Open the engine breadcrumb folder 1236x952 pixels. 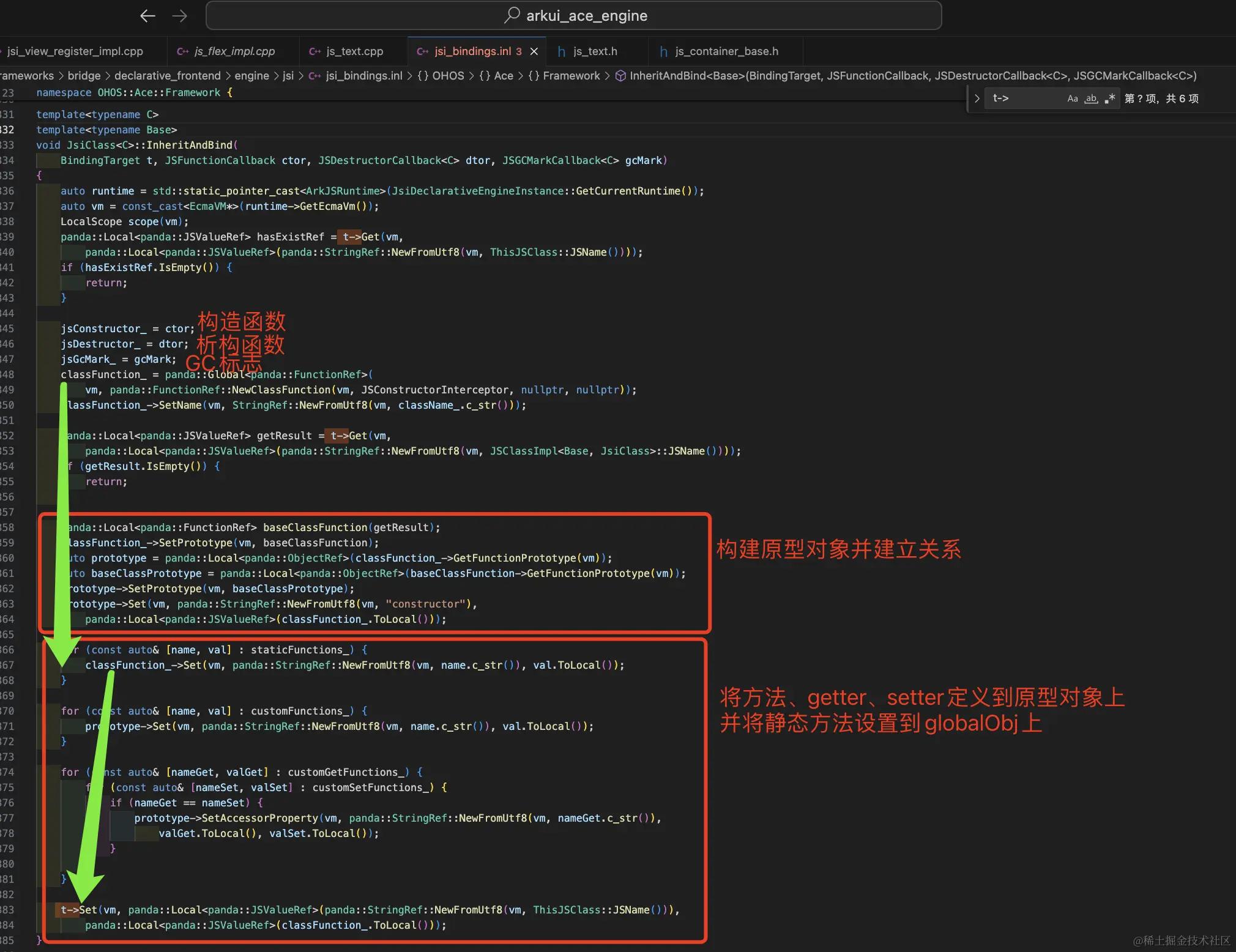[251, 76]
